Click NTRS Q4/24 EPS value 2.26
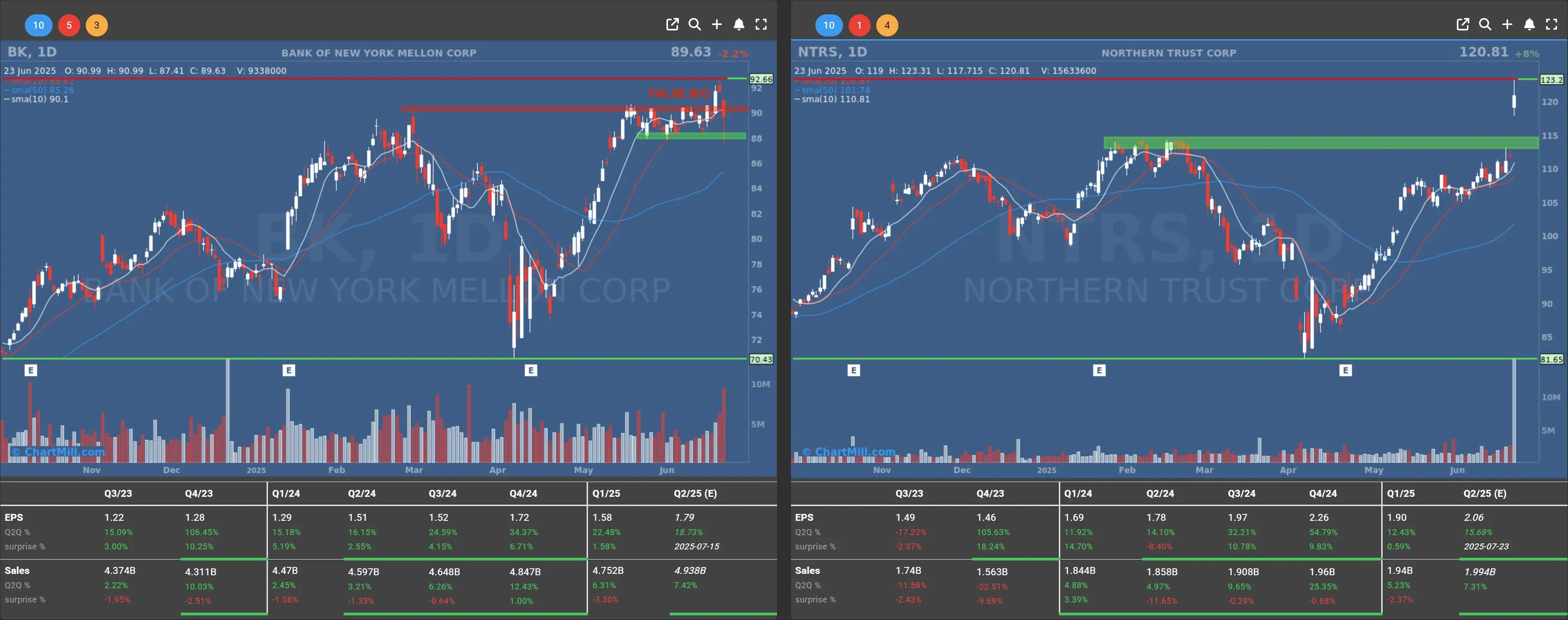 pos(1319,517)
